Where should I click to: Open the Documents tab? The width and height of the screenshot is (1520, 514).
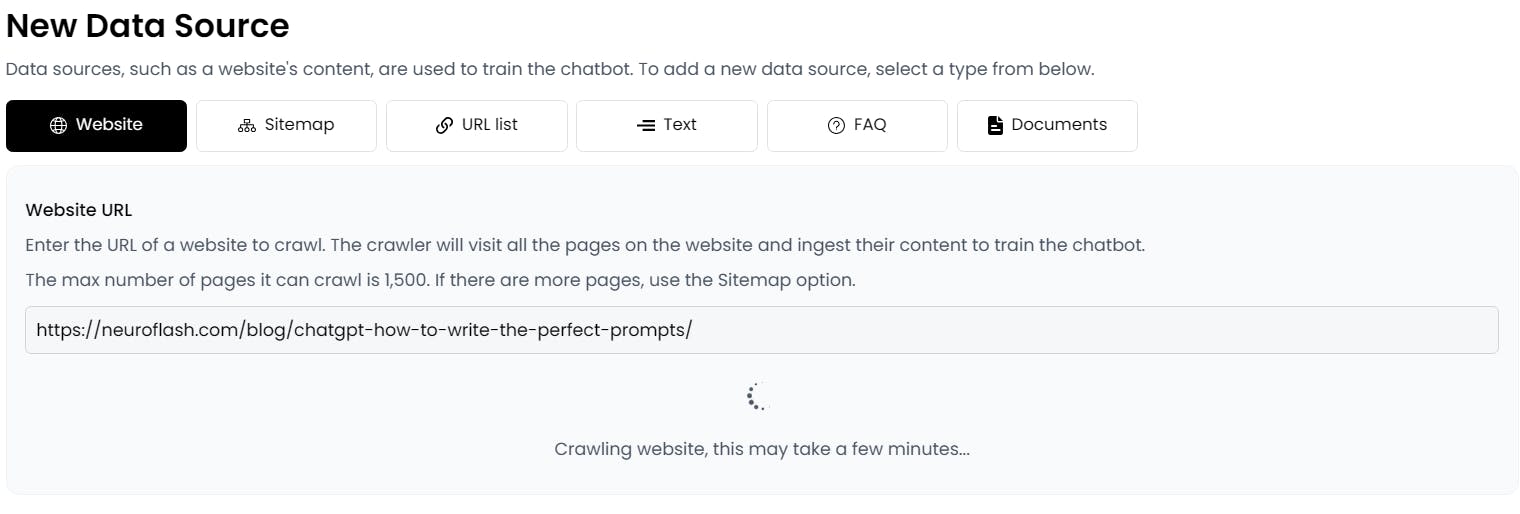1047,125
